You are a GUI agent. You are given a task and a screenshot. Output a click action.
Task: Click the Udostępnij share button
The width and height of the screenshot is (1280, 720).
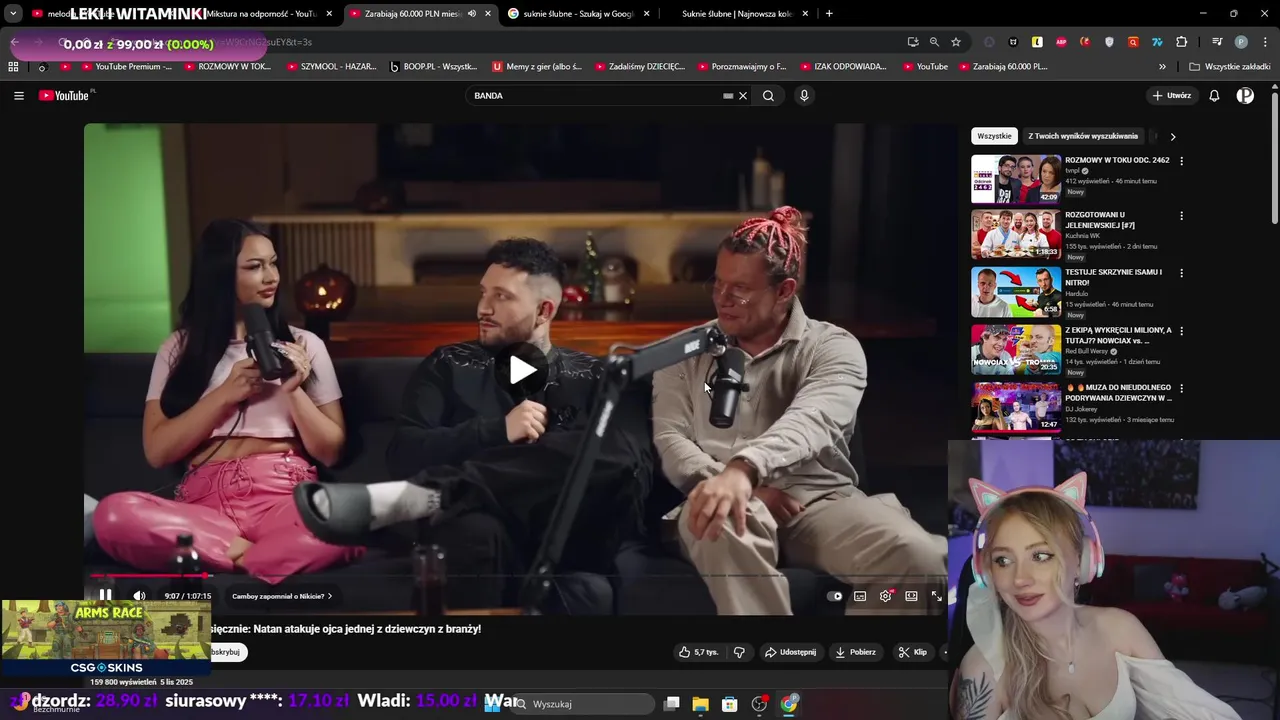tap(790, 652)
